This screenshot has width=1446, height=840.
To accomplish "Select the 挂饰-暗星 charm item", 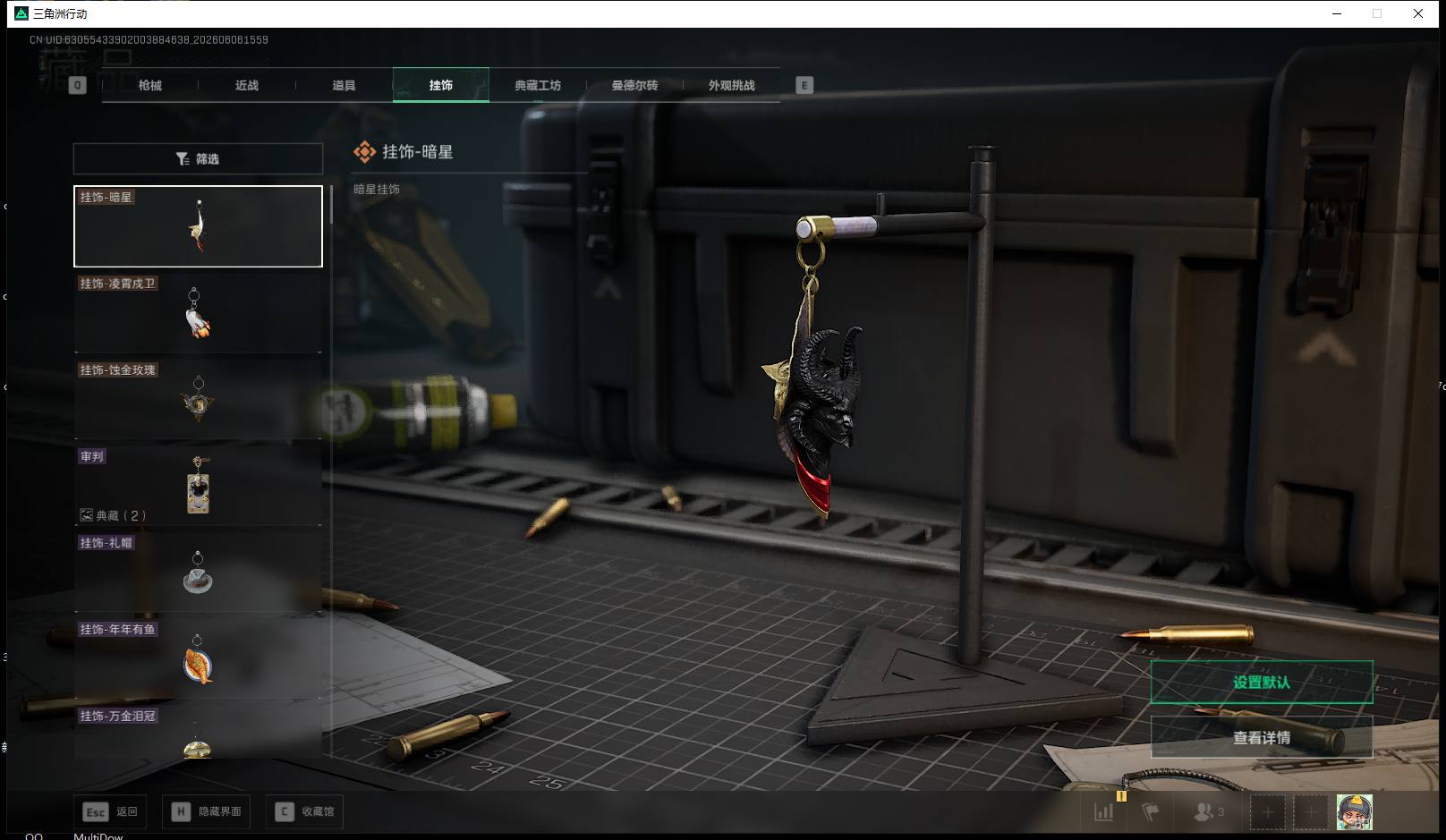I will pos(198,226).
